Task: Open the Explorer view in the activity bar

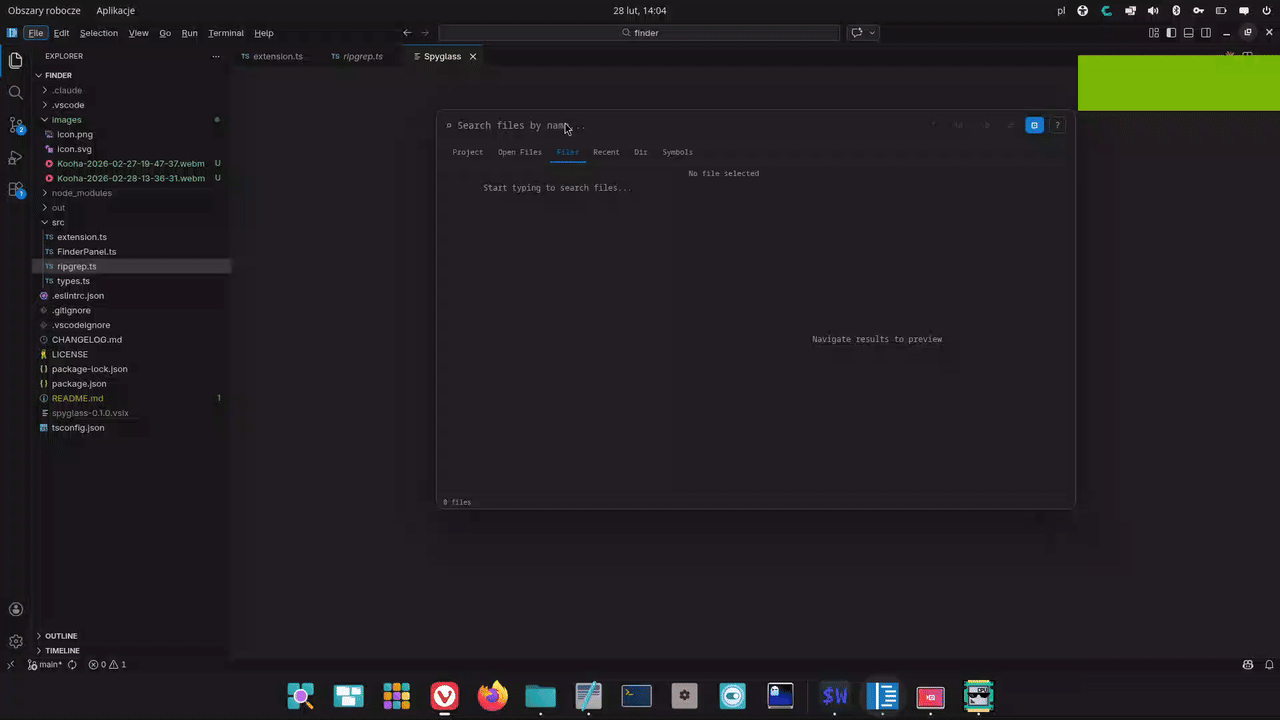Action: click(15, 60)
